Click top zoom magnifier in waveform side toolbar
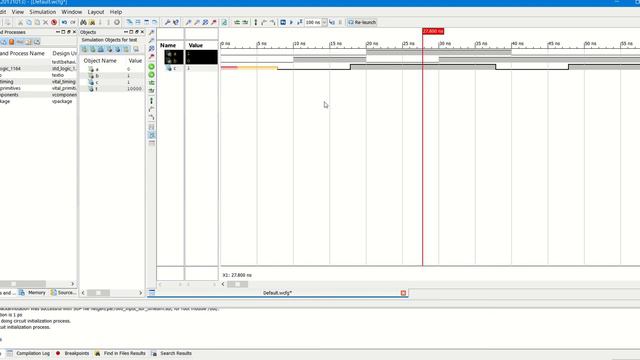The image size is (640, 360). 151,32
